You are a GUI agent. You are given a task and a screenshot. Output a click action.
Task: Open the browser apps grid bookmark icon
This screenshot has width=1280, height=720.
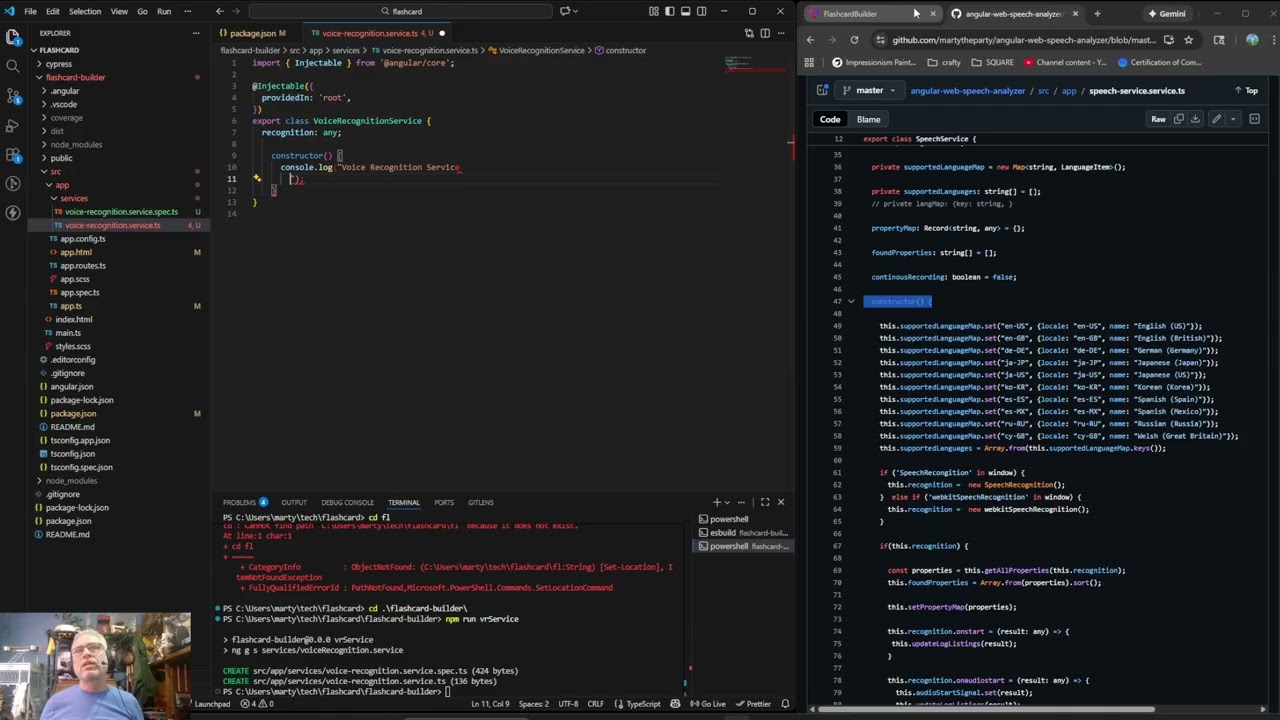tap(809, 62)
